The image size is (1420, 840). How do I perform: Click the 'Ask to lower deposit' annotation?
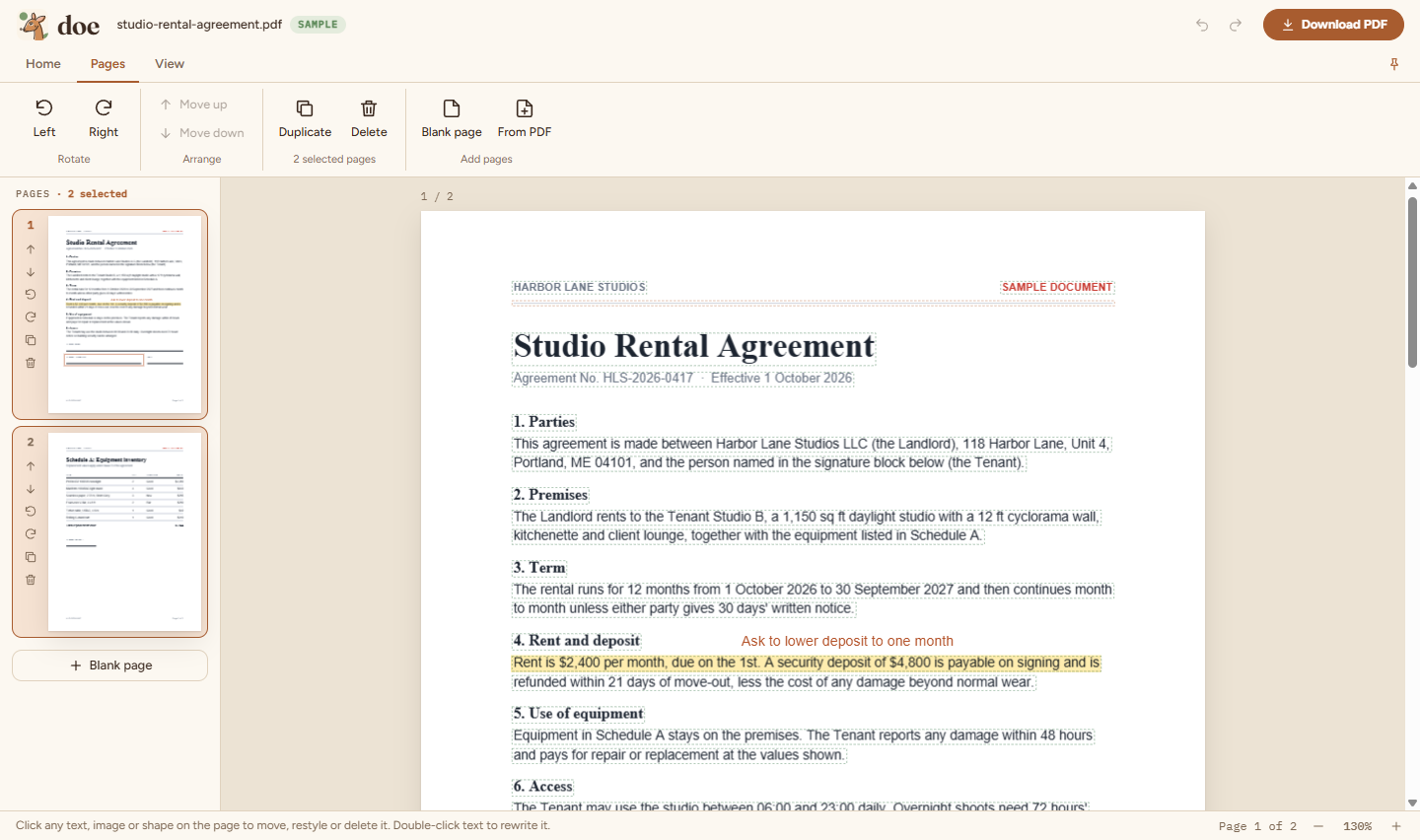click(847, 641)
